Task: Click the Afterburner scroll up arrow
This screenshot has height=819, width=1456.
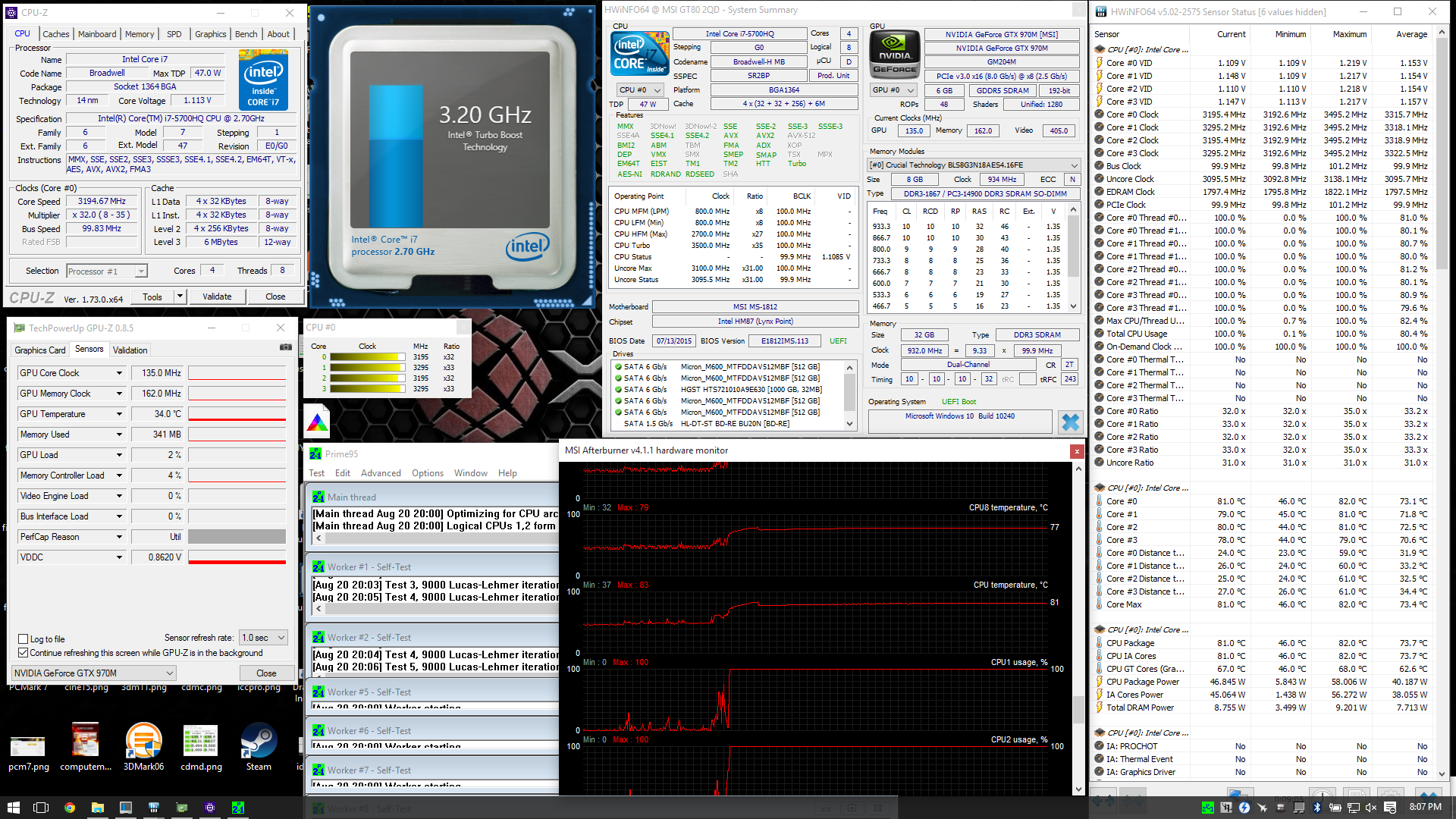Action: click(x=1078, y=469)
